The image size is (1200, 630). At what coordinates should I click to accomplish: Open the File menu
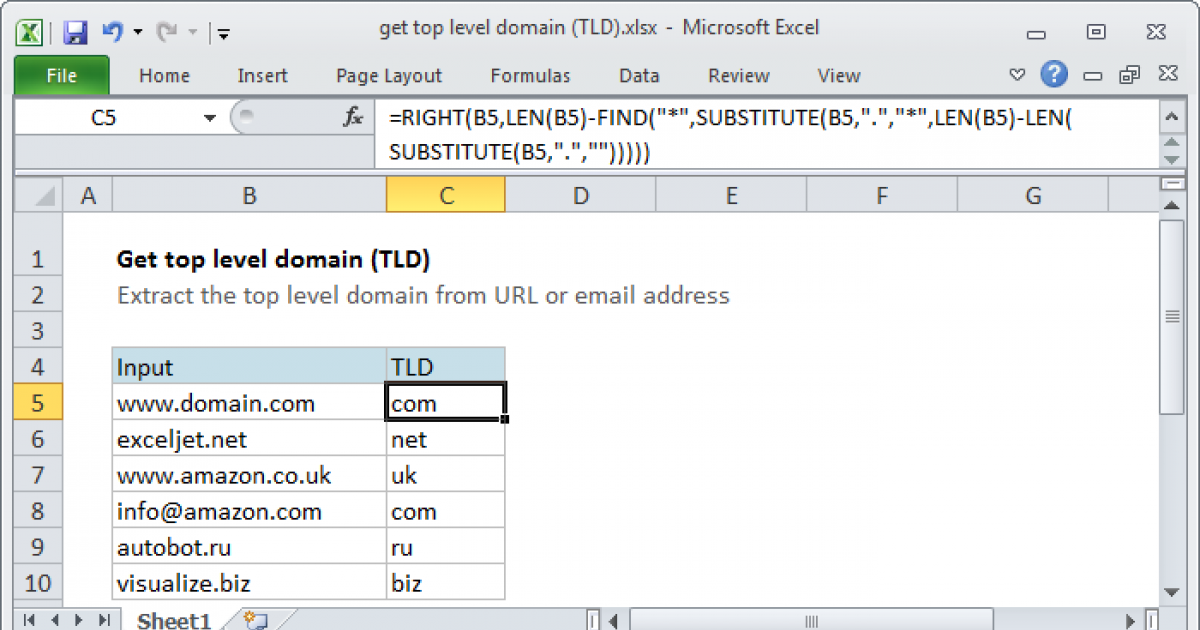tap(61, 75)
